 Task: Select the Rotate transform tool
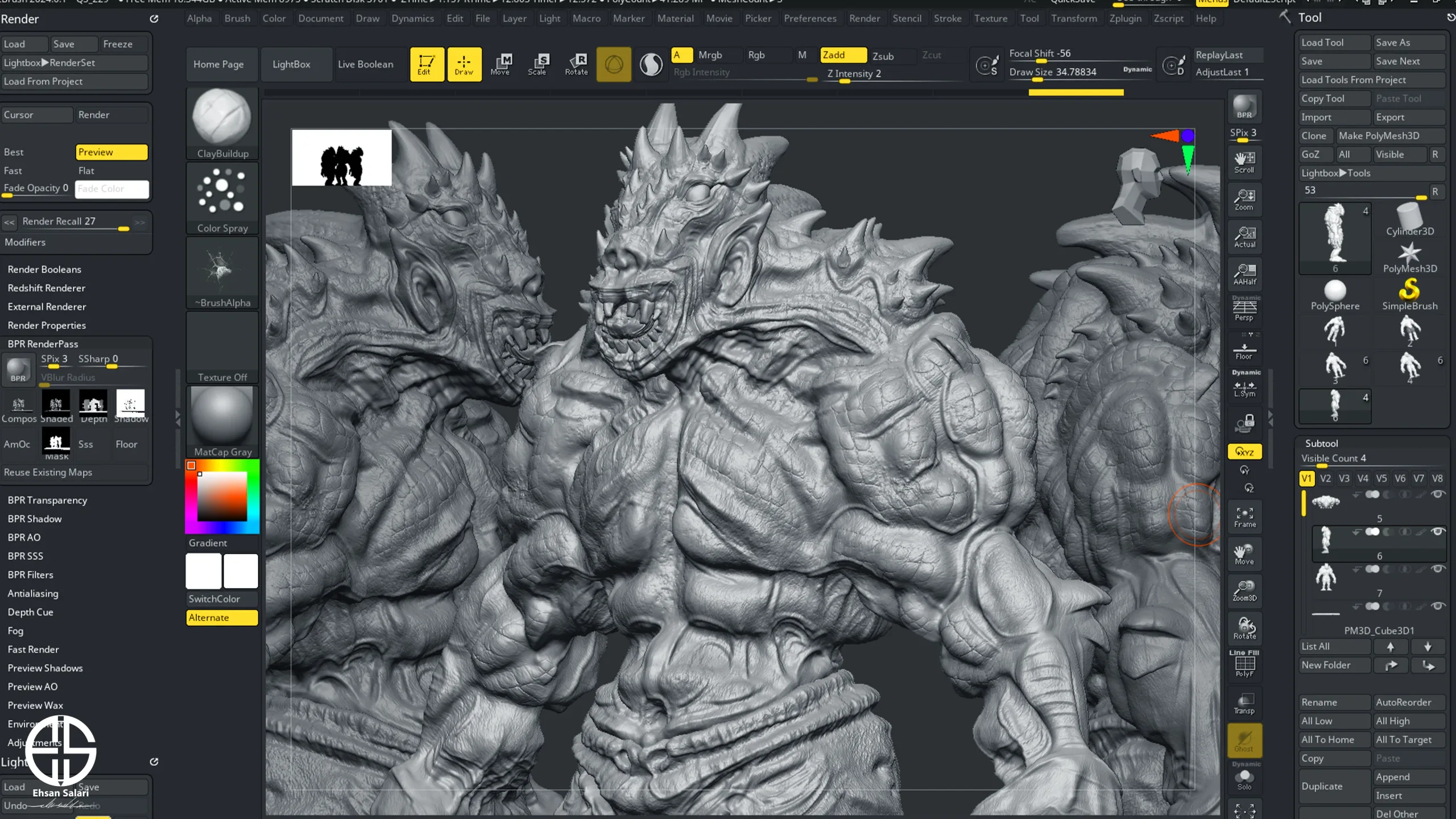pyautogui.click(x=576, y=64)
